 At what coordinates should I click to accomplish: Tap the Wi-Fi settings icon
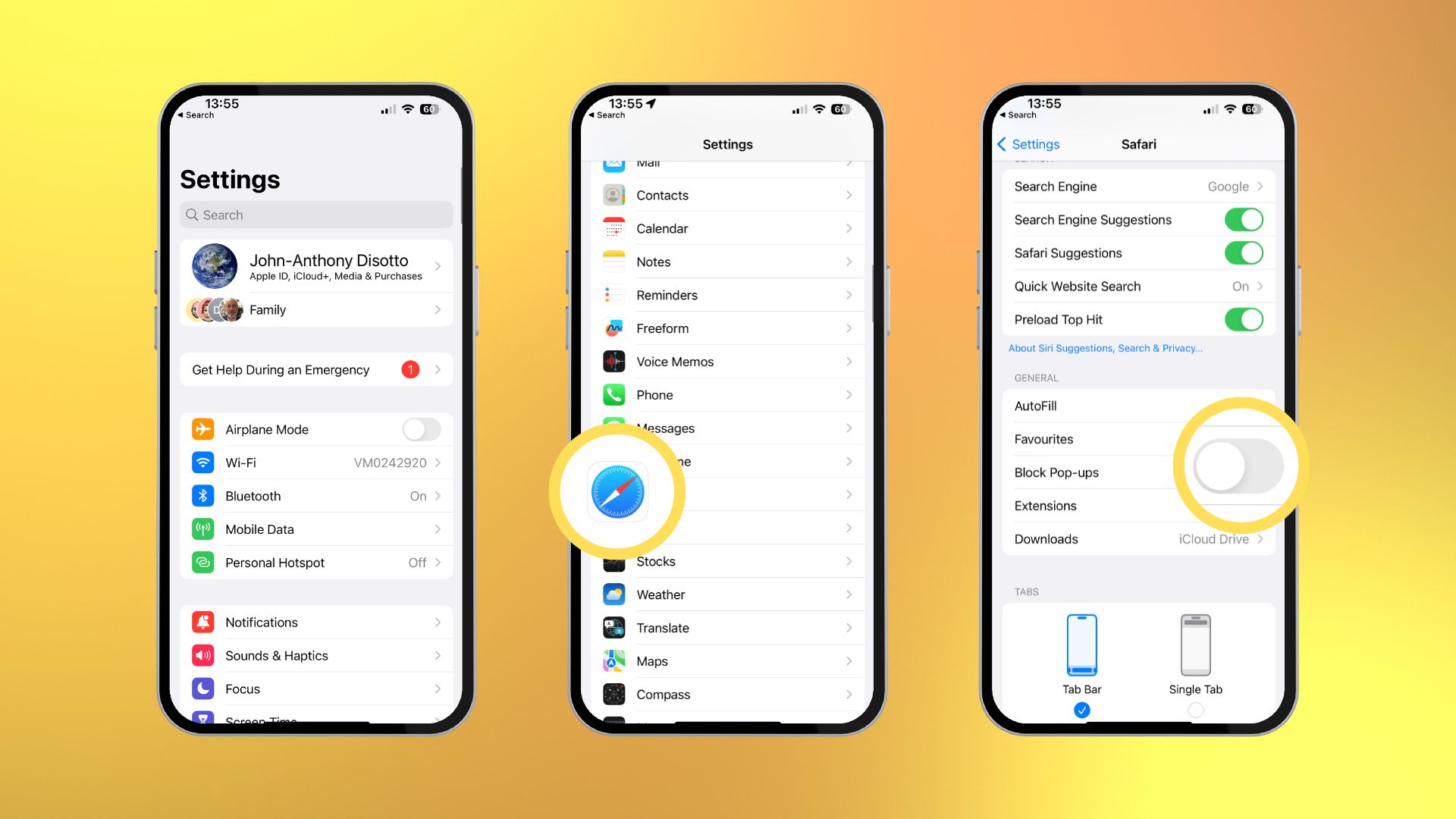click(x=204, y=462)
